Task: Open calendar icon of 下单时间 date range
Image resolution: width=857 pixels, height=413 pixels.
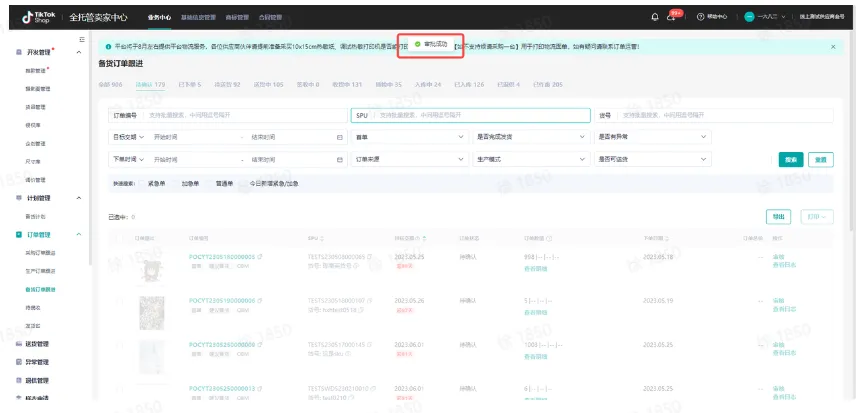Action: point(339,160)
